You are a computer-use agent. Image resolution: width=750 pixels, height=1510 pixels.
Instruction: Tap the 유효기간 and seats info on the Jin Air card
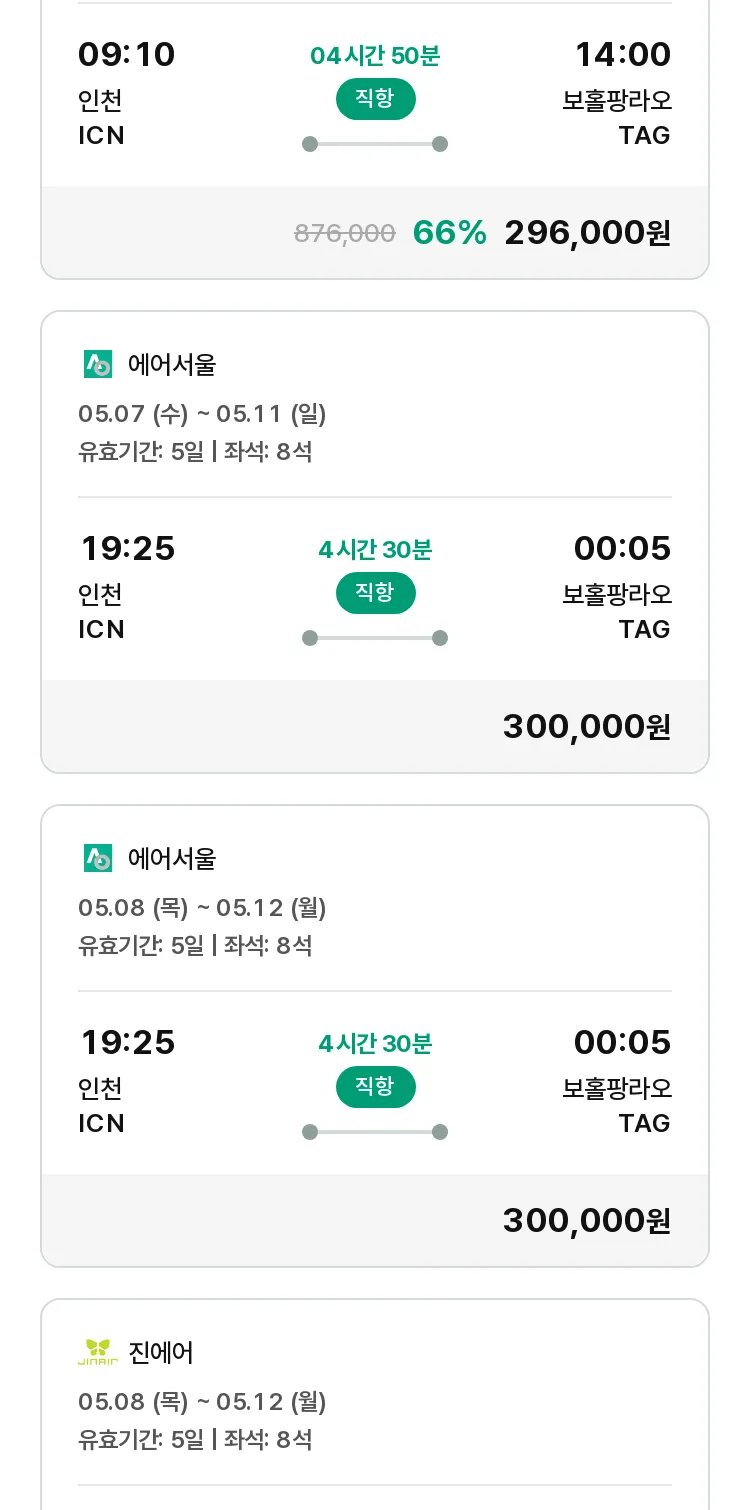(195, 1440)
